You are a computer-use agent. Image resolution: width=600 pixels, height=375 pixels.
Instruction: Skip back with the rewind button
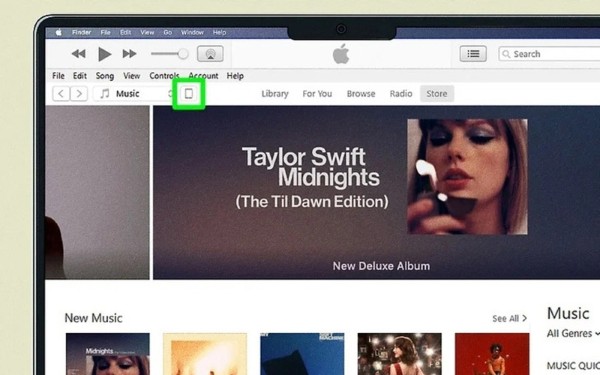pyautogui.click(x=78, y=54)
